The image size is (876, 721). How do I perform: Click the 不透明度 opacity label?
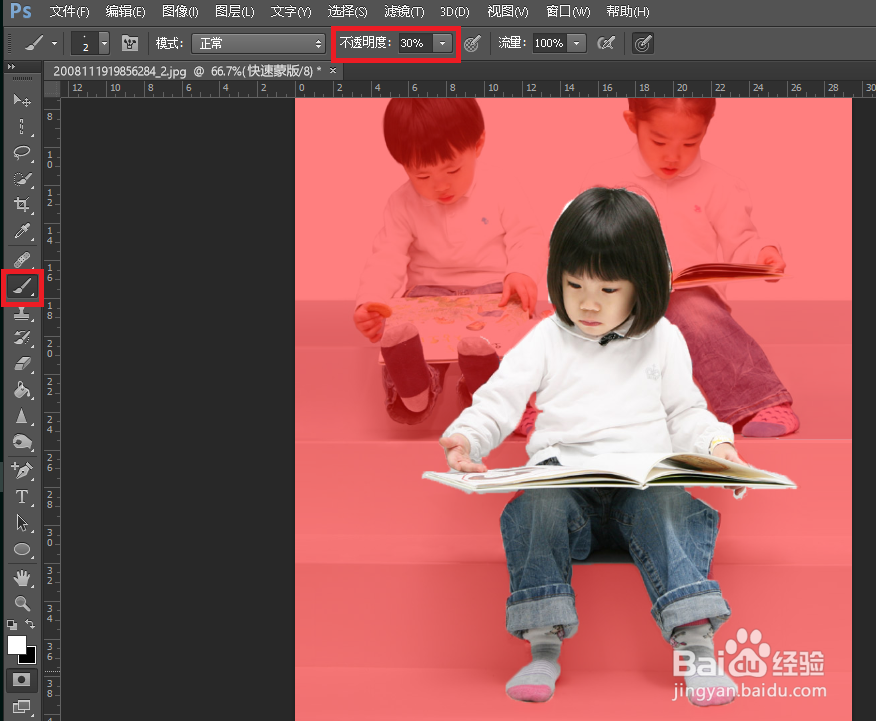tap(365, 42)
